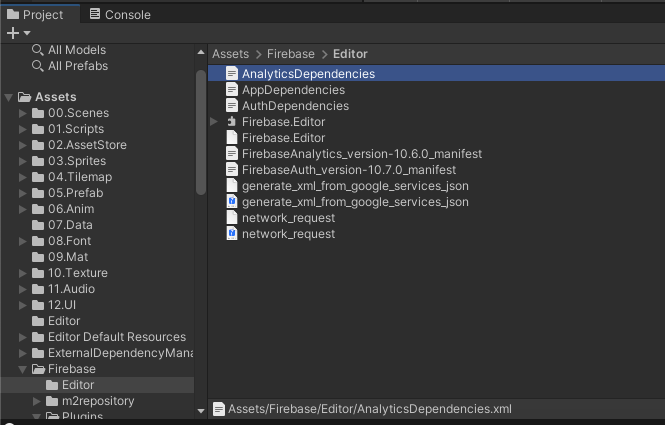665x425 pixels.
Task: Expand the Editor Default Resources folder arrow
Action: point(23,337)
